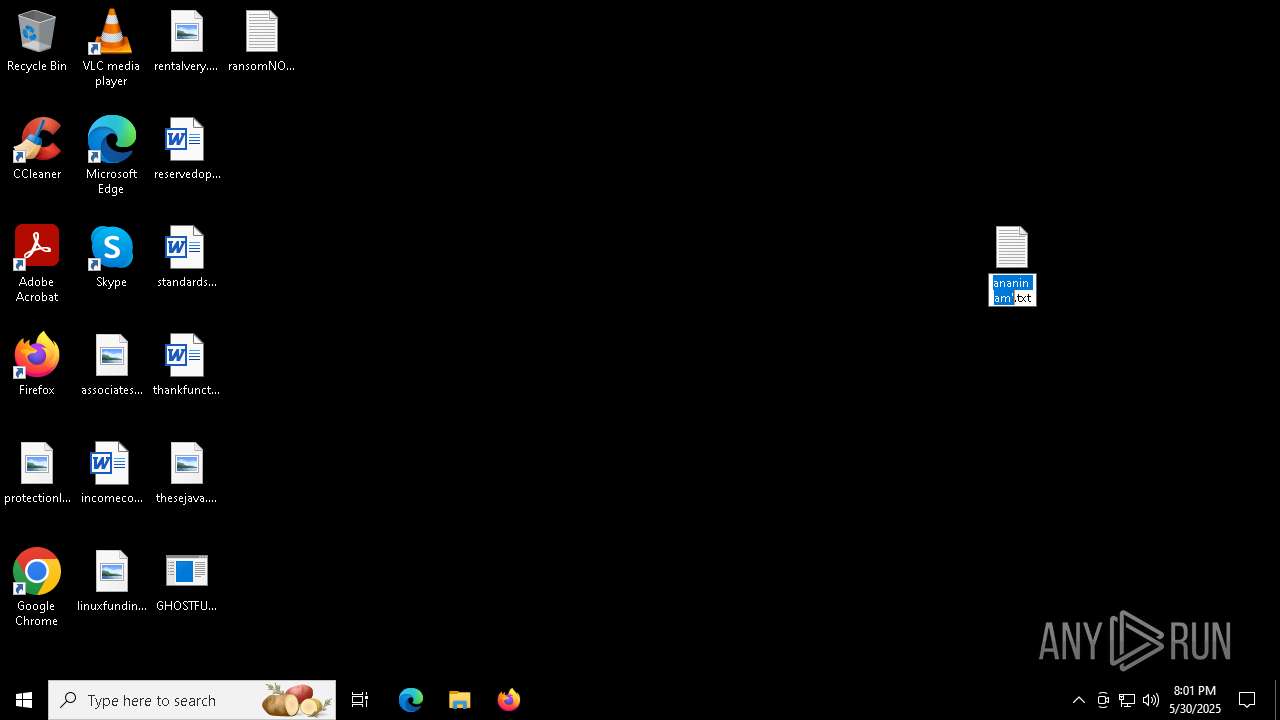1280x720 pixels.
Task: Select the GHOSTFU application file icon
Action: (x=186, y=582)
